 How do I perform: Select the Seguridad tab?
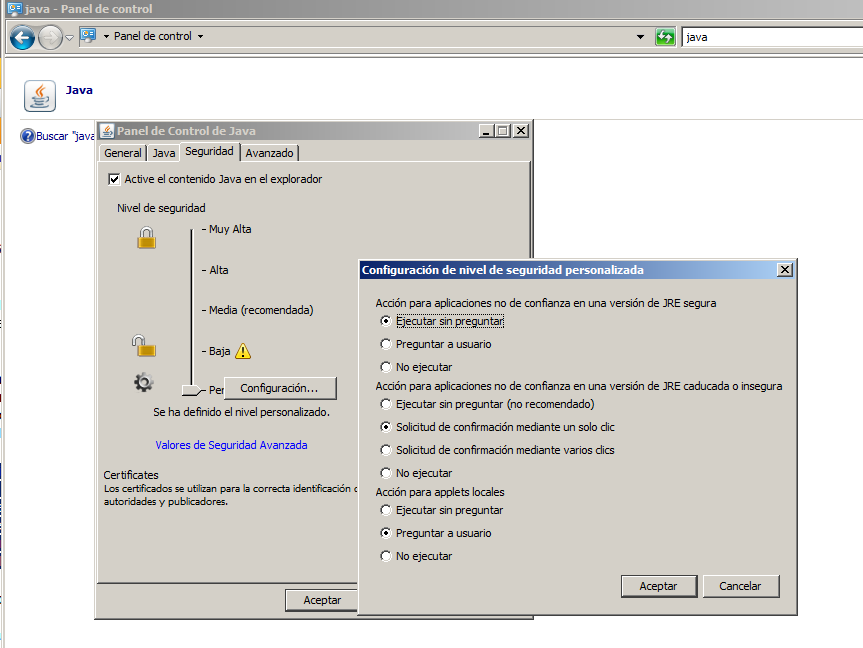coord(209,151)
